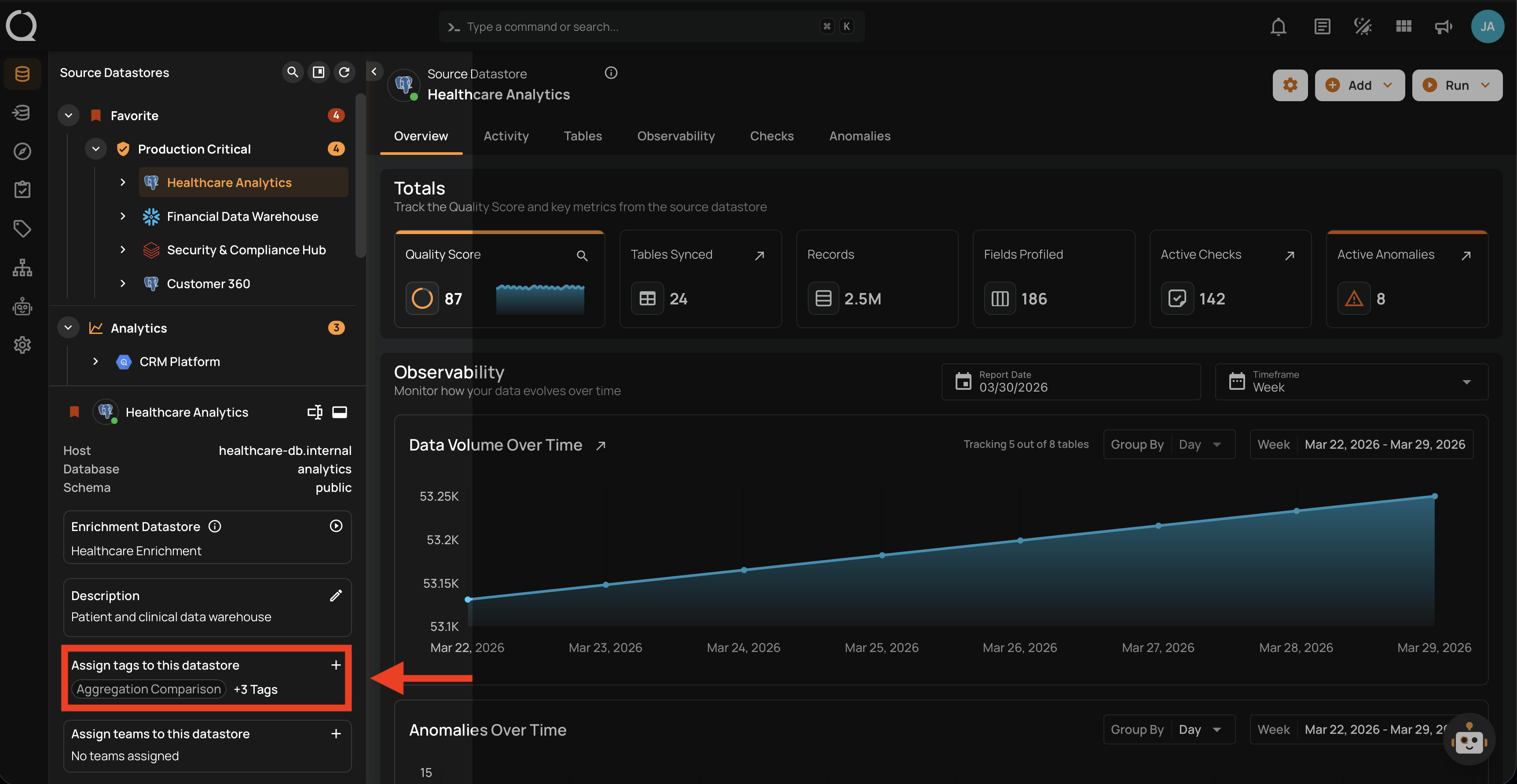The image size is (1517, 784).
Task: Collapse the Favorite group chevron
Action: [x=69, y=115]
